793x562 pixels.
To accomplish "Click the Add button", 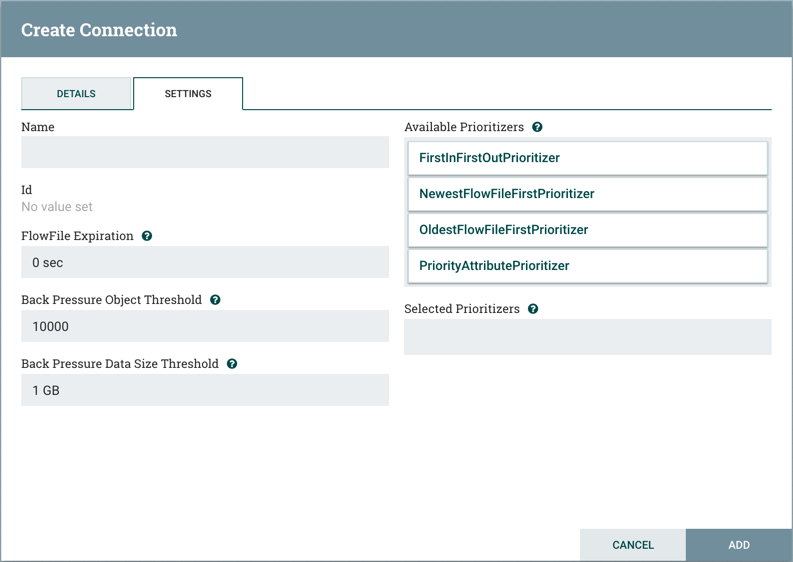I will coord(738,545).
